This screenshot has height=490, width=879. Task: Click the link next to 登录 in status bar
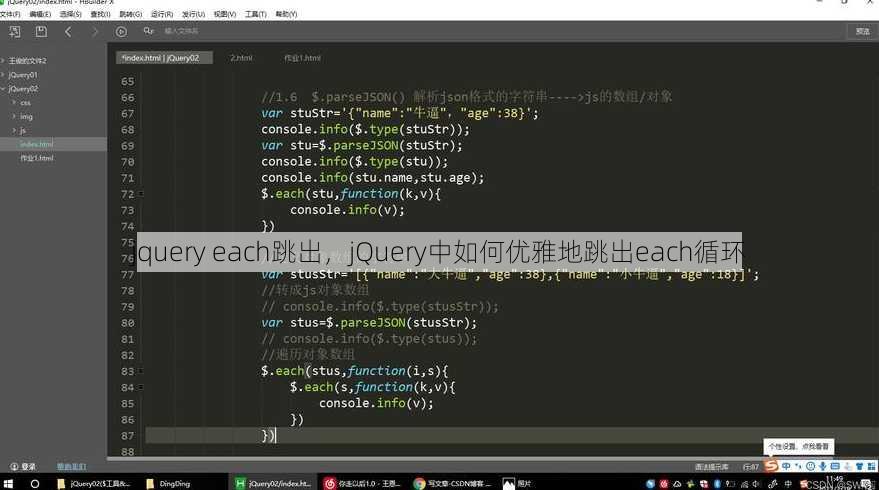pyautogui.click(x=72, y=466)
